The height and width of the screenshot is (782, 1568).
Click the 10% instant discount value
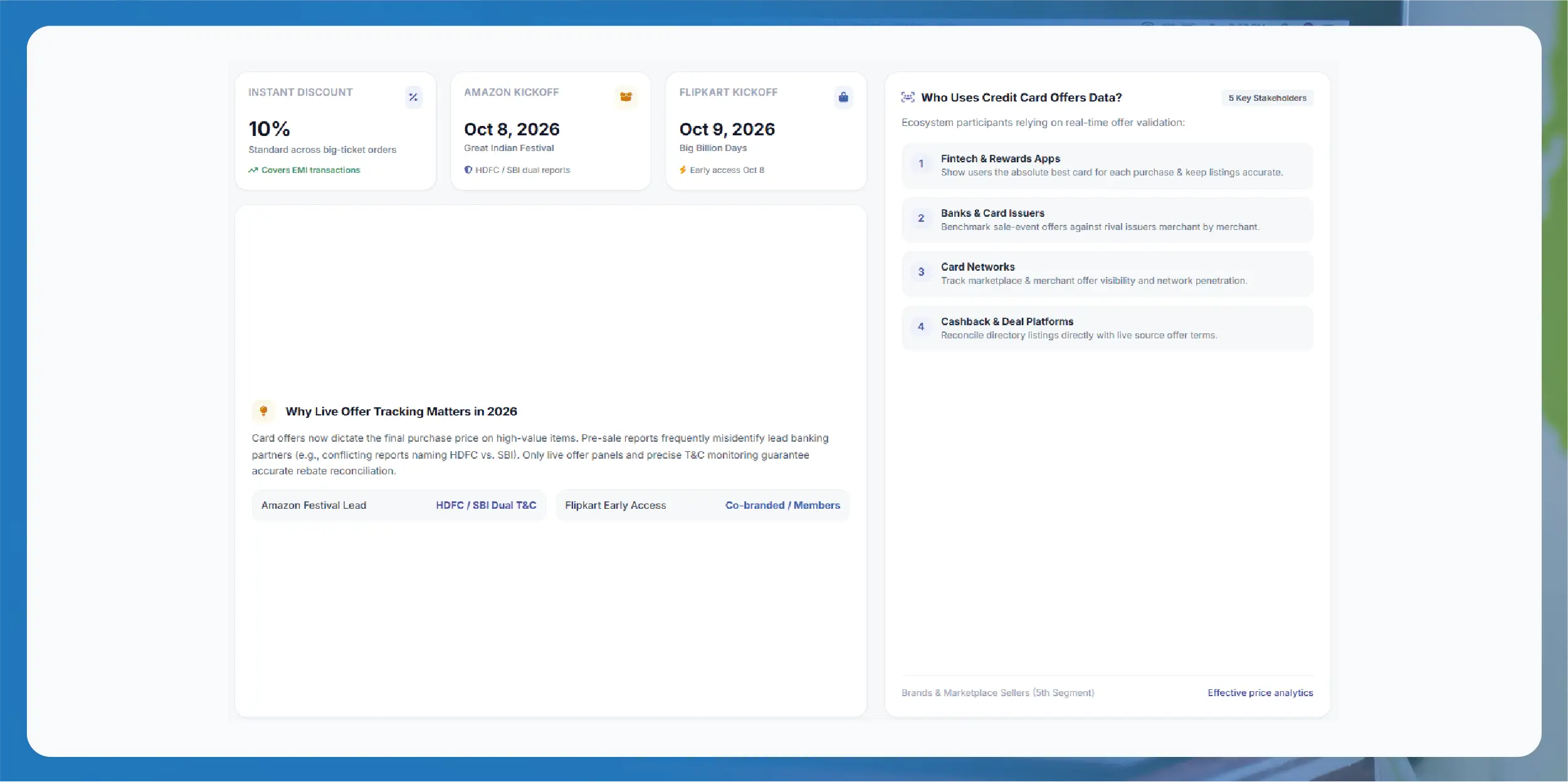tap(269, 129)
